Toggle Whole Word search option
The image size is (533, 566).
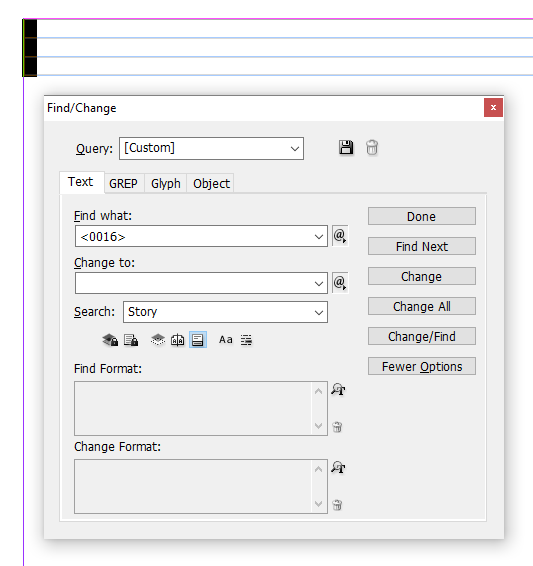click(246, 340)
